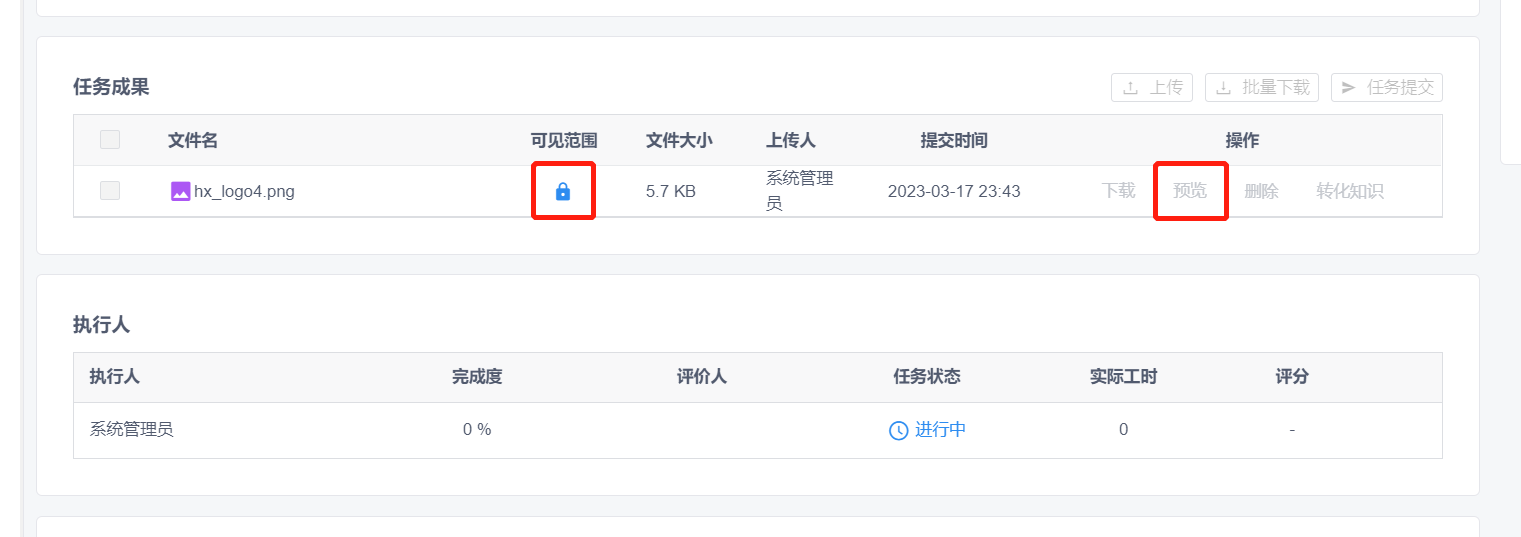Viewport: 1521px width, 537px height.
Task: Click the 上传 button
Action: click(1152, 88)
